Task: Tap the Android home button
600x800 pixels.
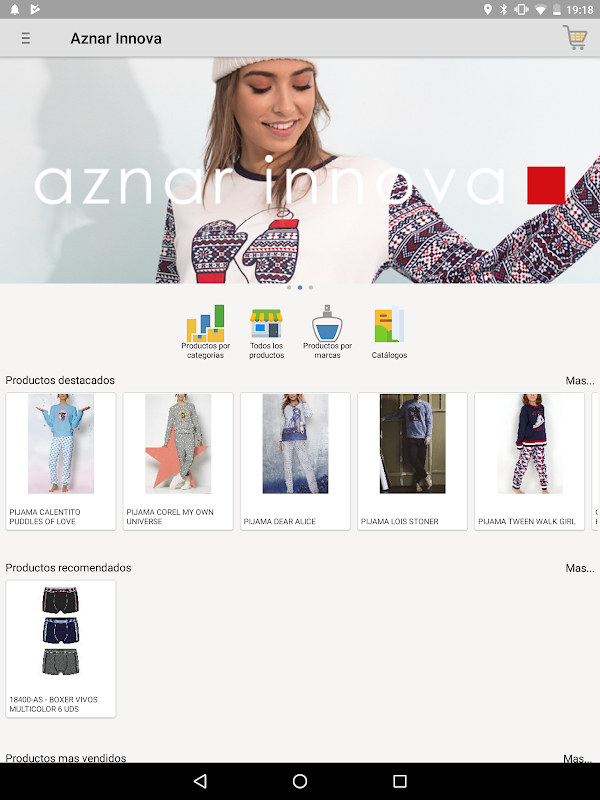Action: [x=300, y=781]
